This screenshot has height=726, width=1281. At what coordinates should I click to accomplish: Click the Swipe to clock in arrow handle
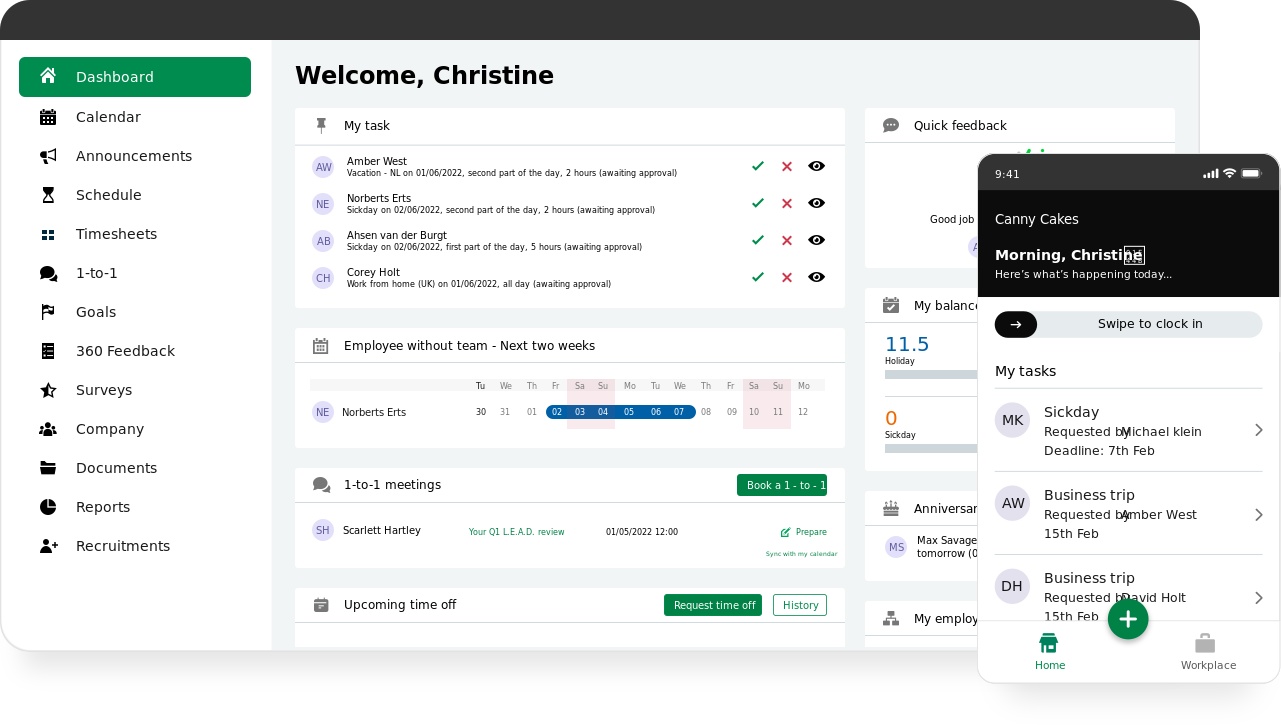[x=1016, y=324]
